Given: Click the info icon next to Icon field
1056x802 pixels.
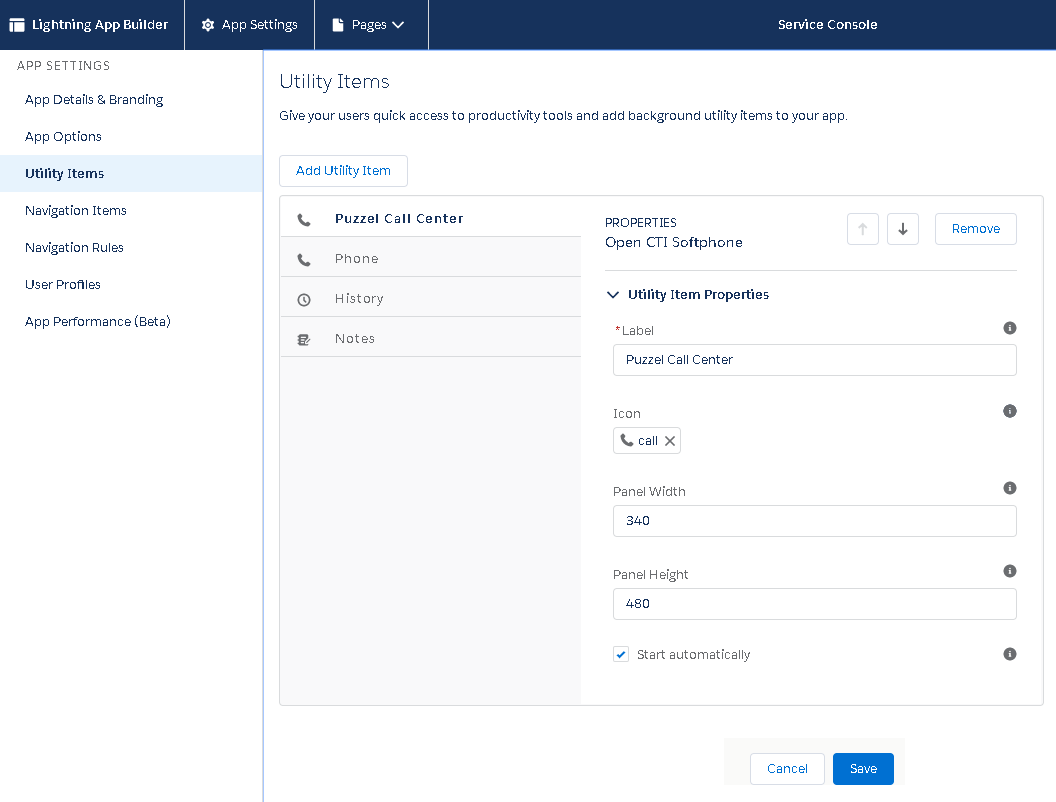Looking at the screenshot, I should tap(1009, 411).
